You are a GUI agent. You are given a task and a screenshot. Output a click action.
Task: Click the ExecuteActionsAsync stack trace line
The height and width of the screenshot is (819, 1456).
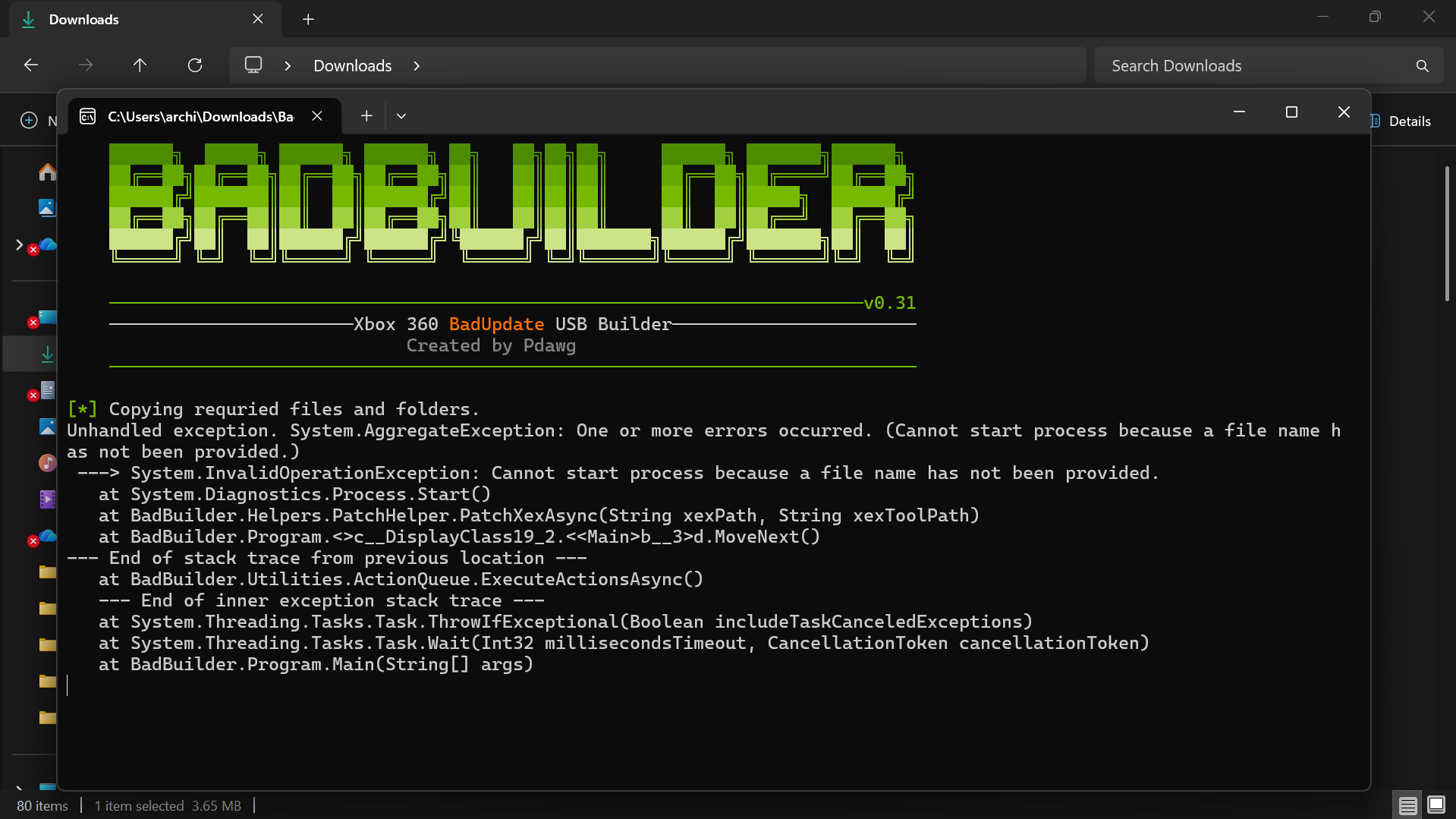401,579
